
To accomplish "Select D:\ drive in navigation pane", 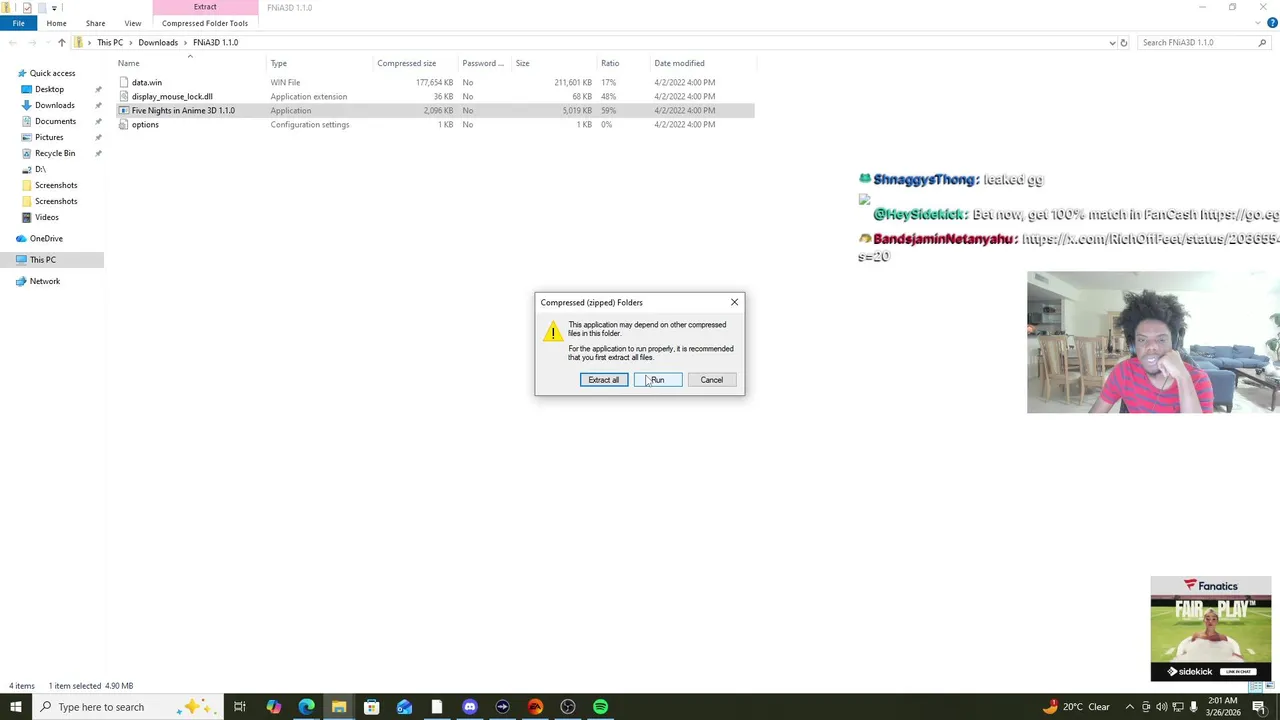I will click(40, 169).
